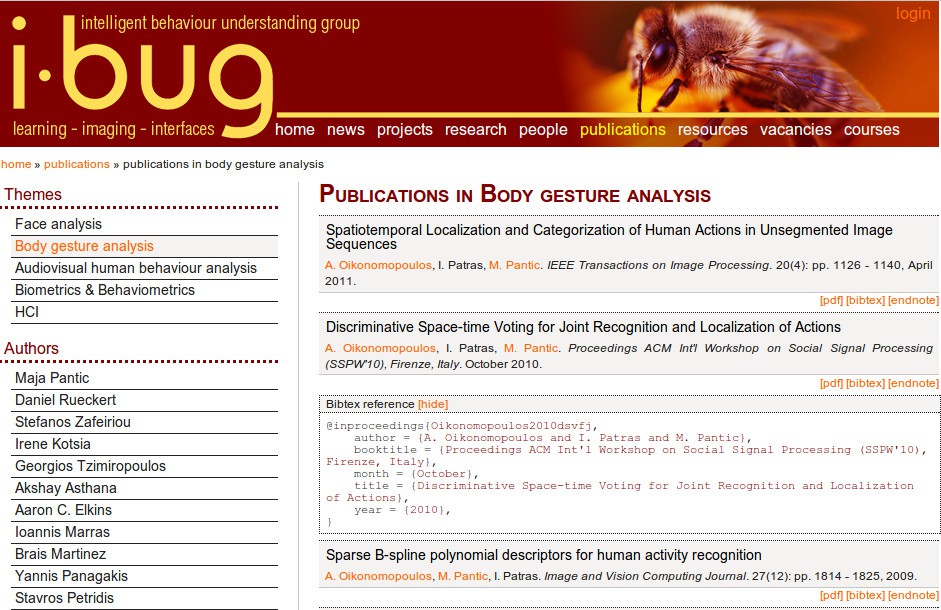
Task: Open the vacancies menu item
Action: click(x=796, y=129)
